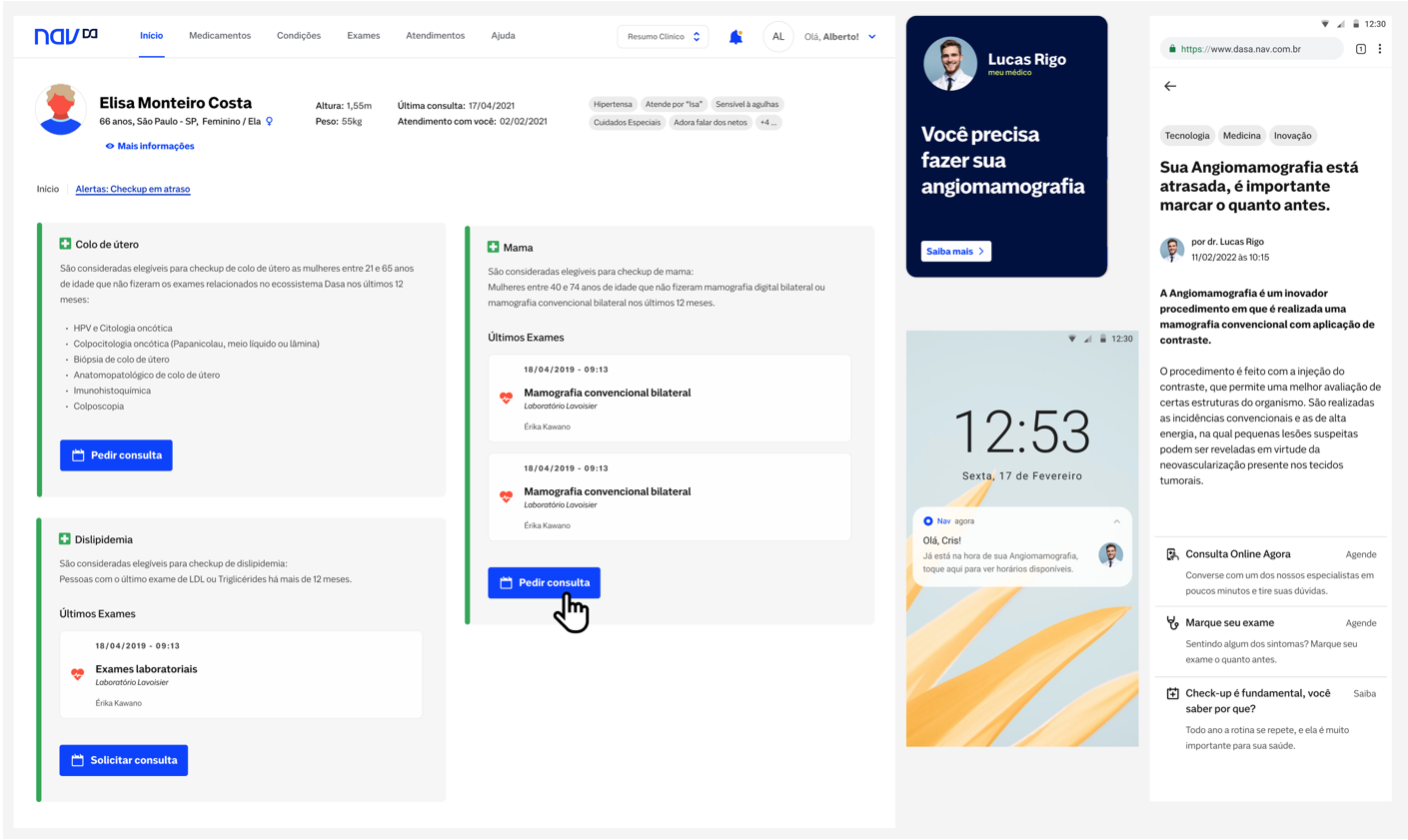Click Início breadcrumb
The image size is (1408, 840).
point(48,188)
